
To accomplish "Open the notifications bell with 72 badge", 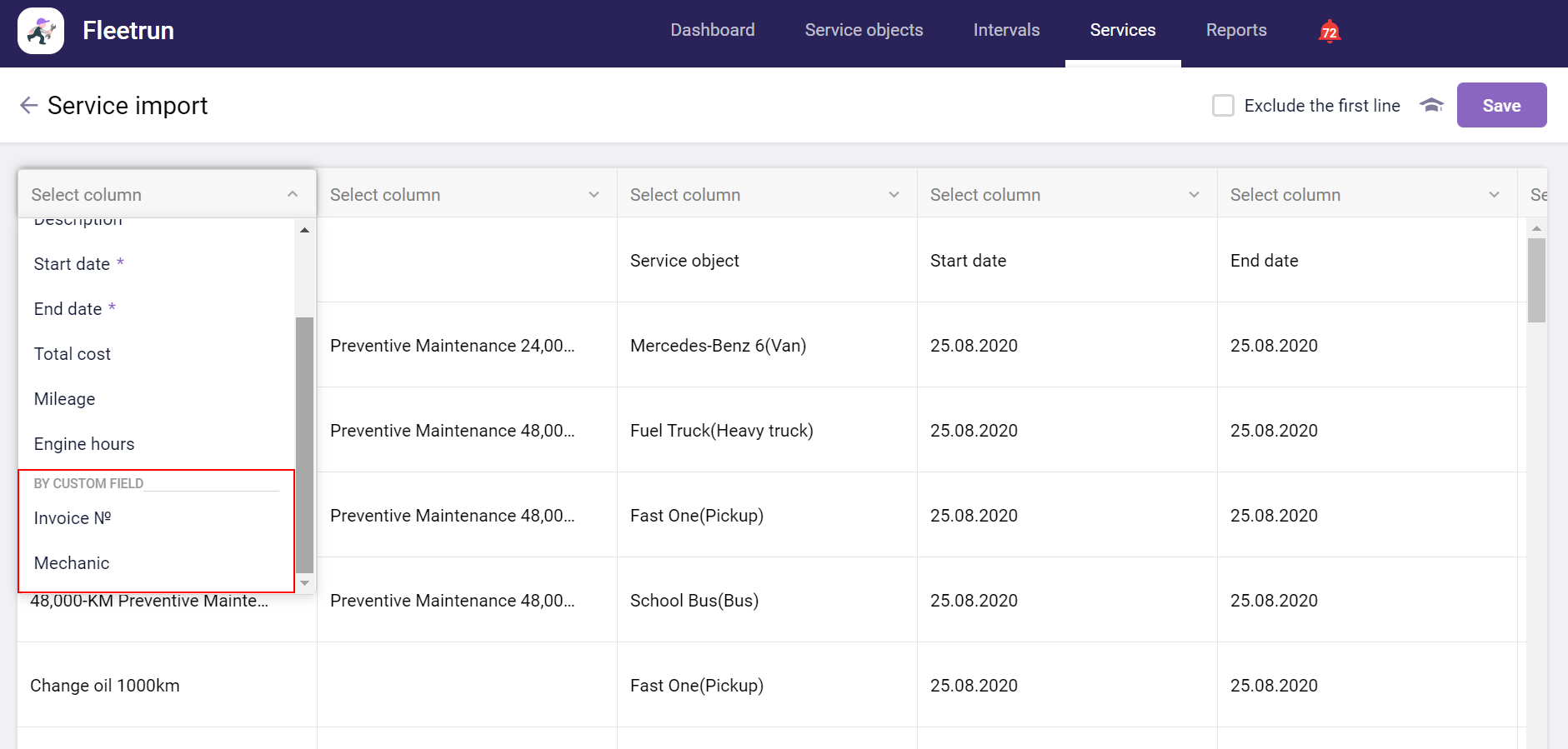I will pyautogui.click(x=1329, y=32).
